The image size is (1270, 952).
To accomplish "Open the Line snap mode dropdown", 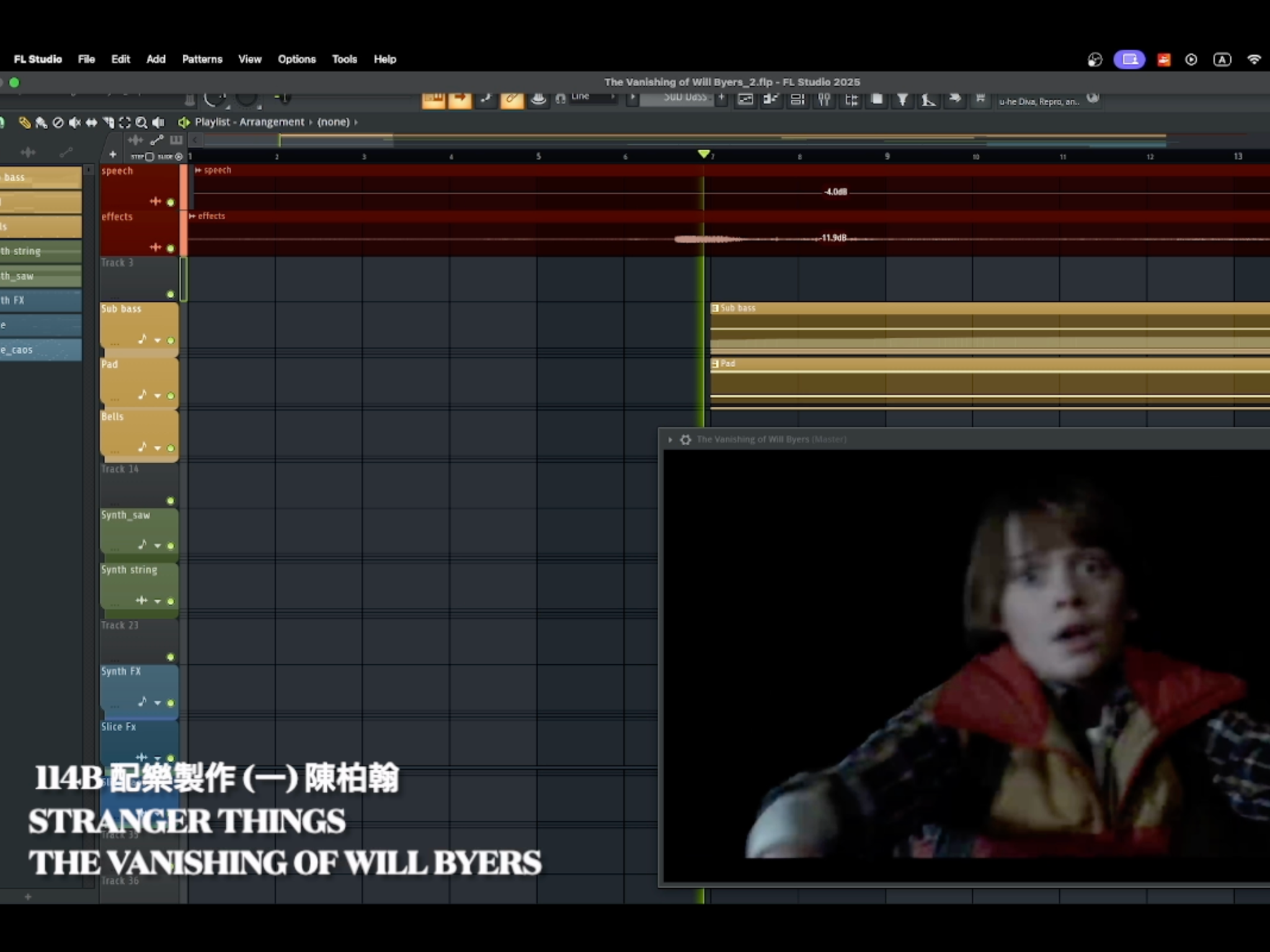I will click(x=593, y=97).
